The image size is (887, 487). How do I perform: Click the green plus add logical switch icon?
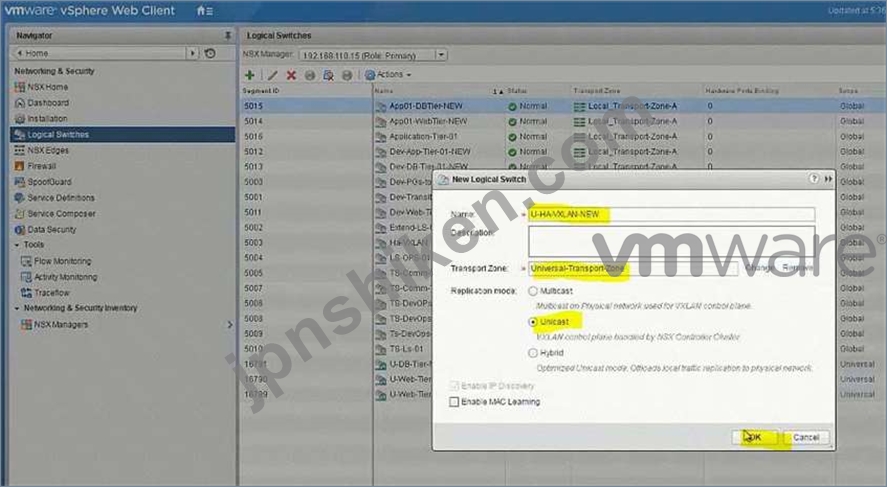point(249,75)
